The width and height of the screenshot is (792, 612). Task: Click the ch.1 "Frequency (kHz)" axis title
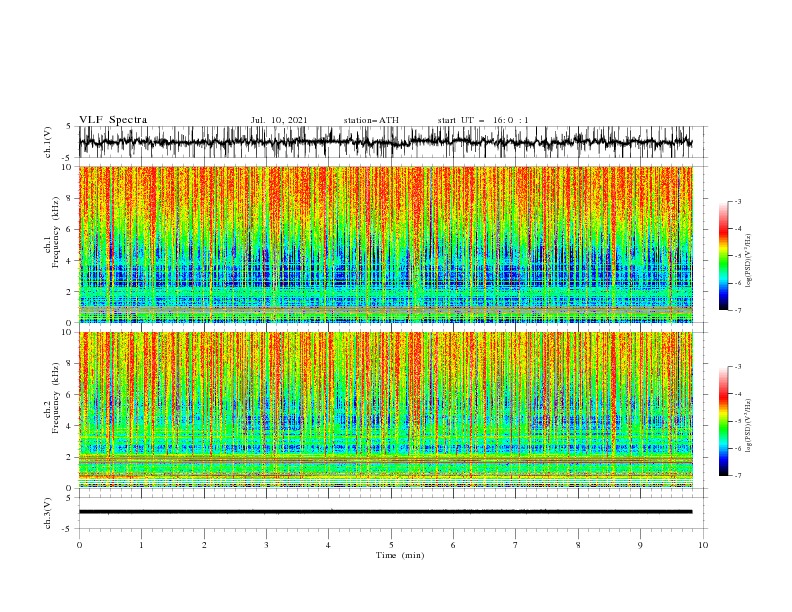[x=56, y=233]
